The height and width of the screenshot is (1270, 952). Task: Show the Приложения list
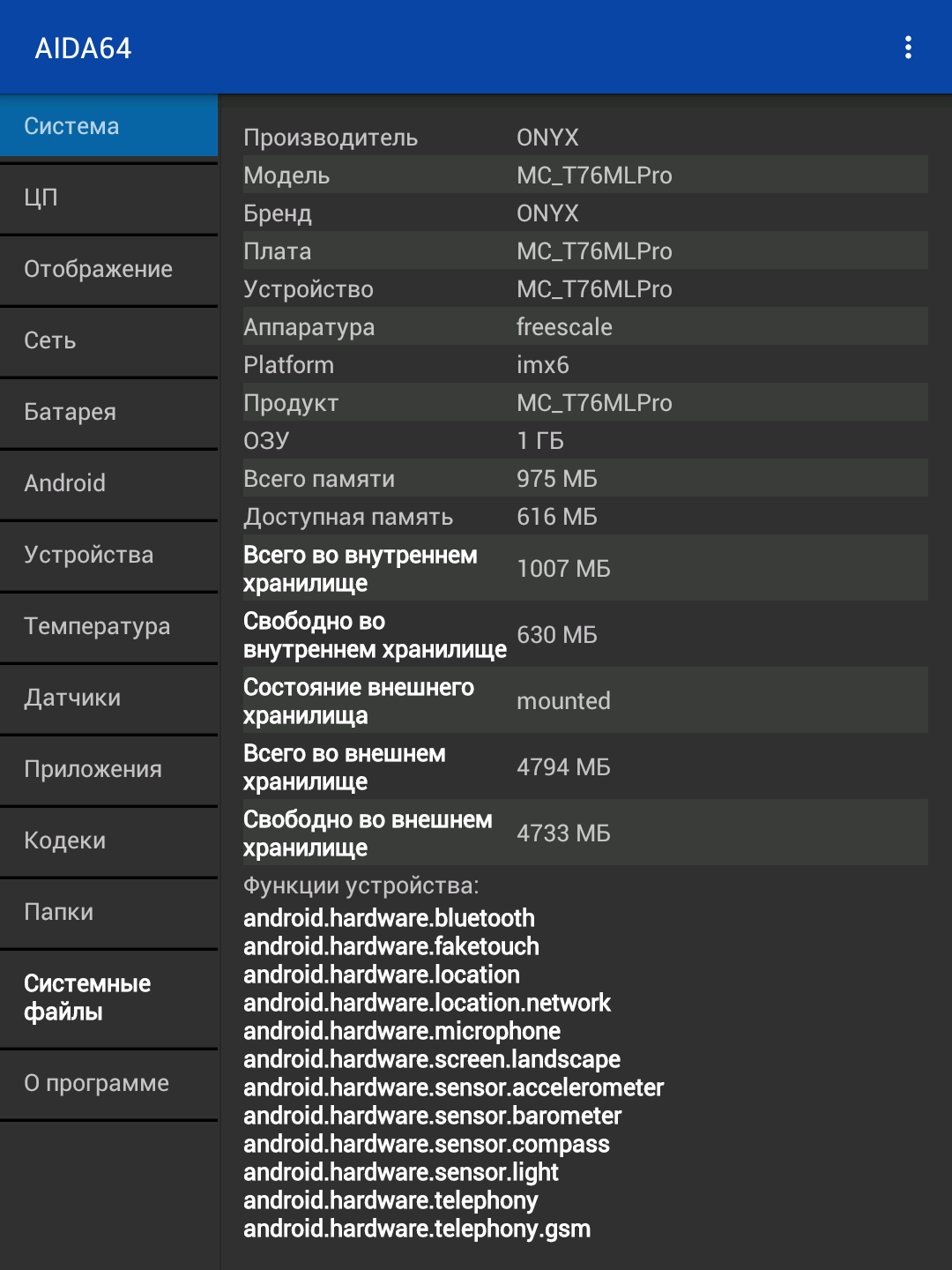(108, 769)
